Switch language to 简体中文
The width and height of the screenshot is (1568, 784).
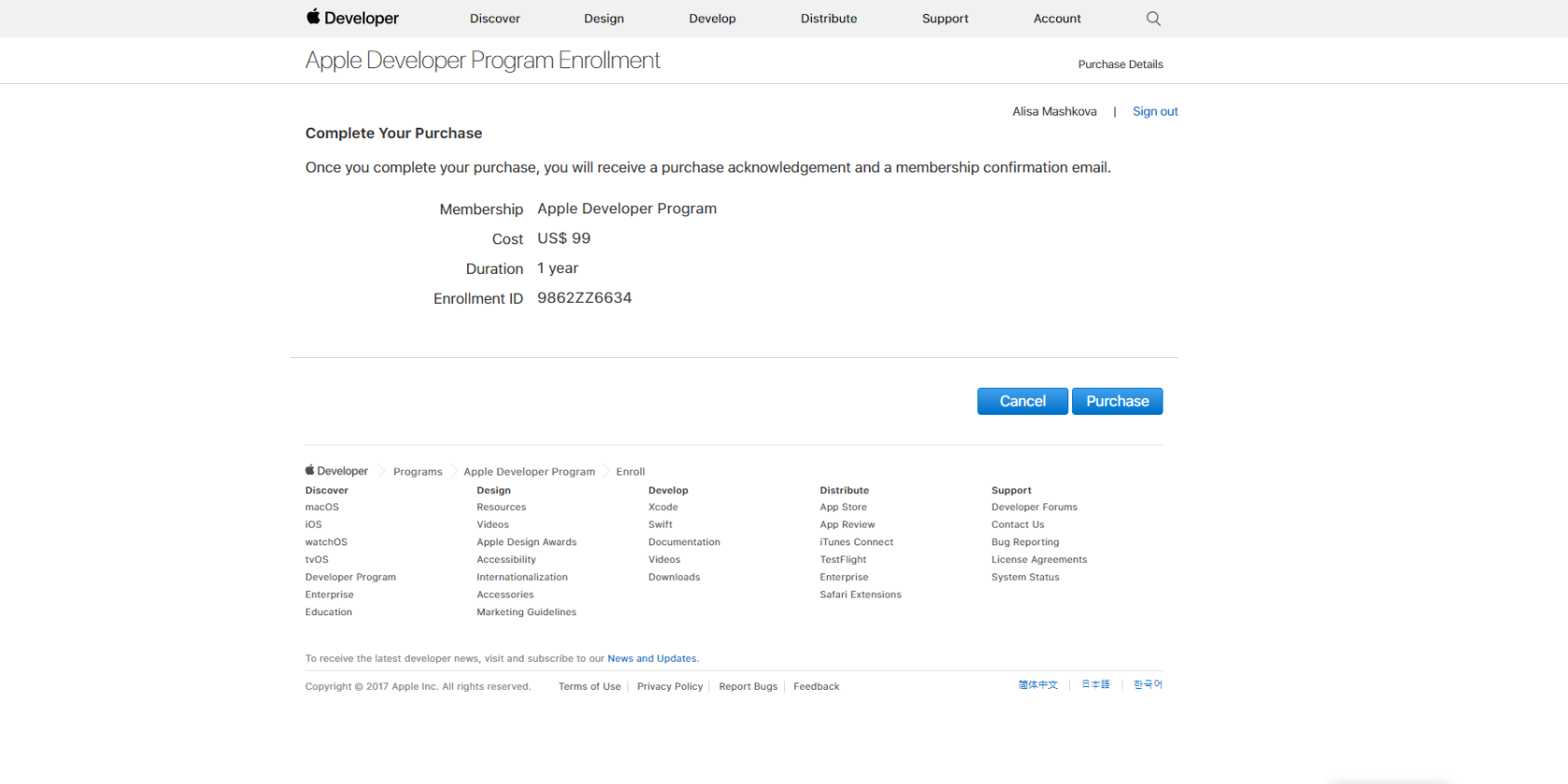click(1038, 685)
